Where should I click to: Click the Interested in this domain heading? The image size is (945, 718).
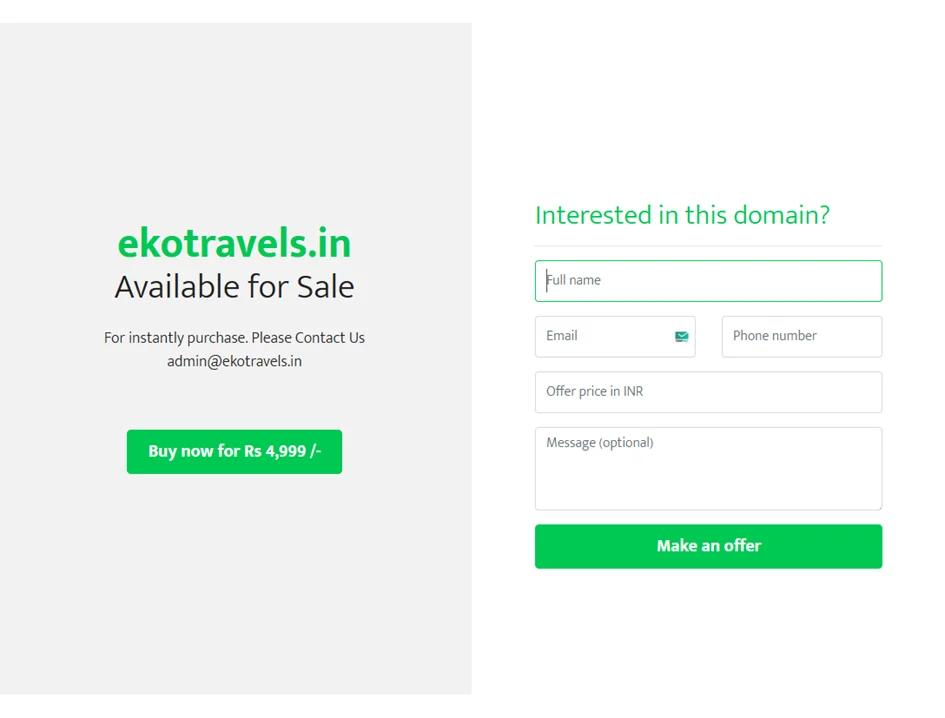click(682, 215)
